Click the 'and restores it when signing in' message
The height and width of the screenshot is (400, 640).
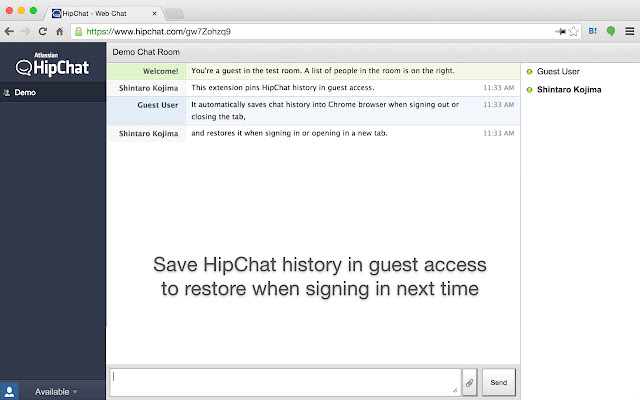tap(289, 133)
